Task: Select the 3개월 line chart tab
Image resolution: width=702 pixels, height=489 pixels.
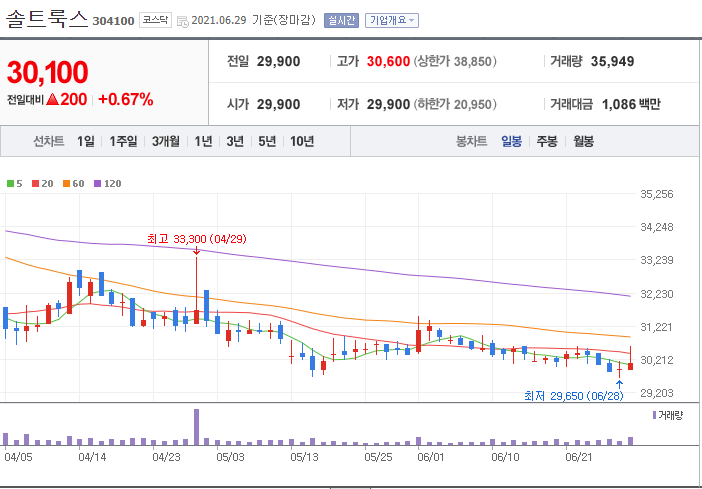Action: point(165,142)
